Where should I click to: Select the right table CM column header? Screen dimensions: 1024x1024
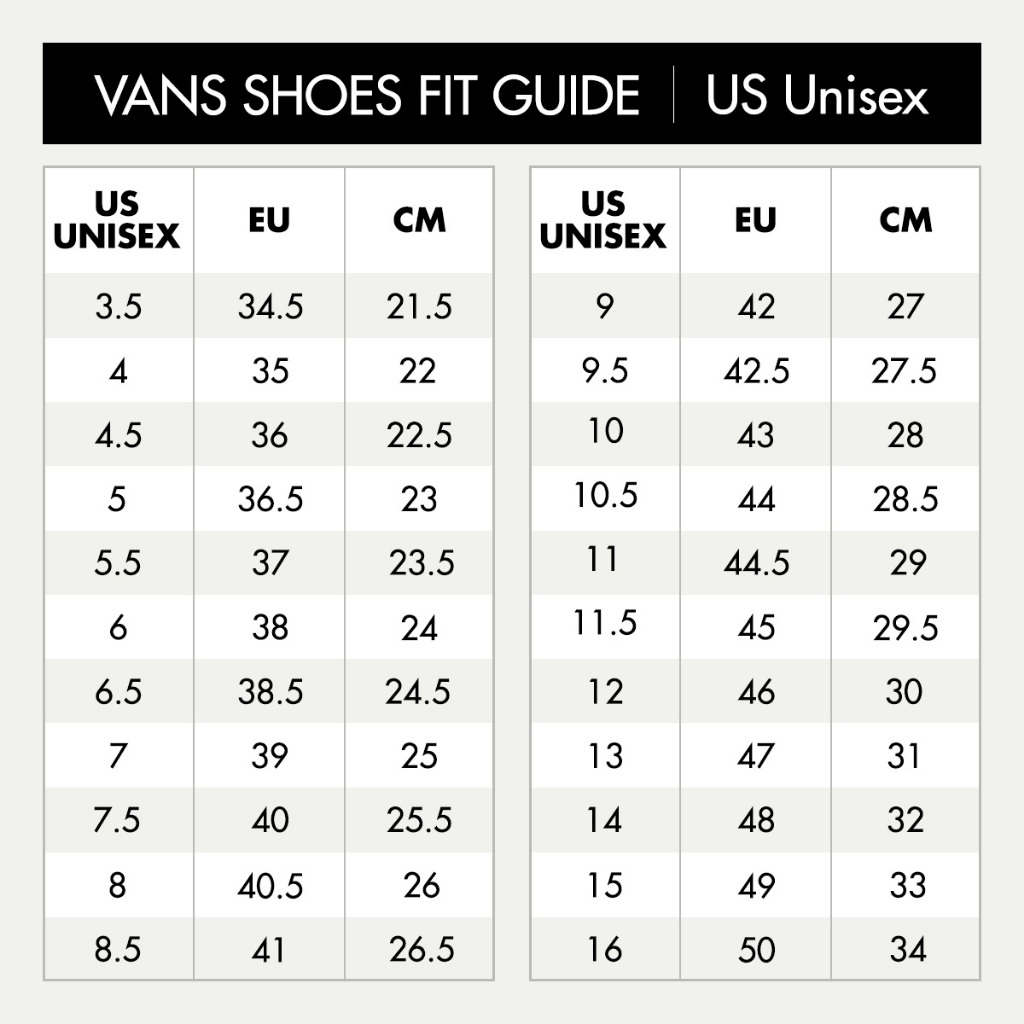[906, 220]
